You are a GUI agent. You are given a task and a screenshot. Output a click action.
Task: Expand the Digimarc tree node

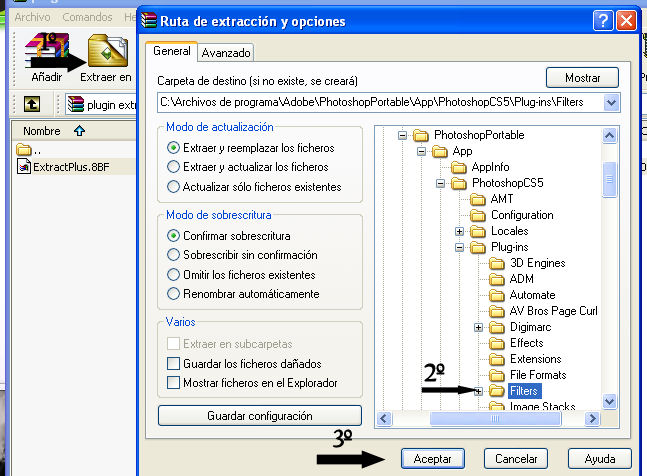[x=478, y=328]
